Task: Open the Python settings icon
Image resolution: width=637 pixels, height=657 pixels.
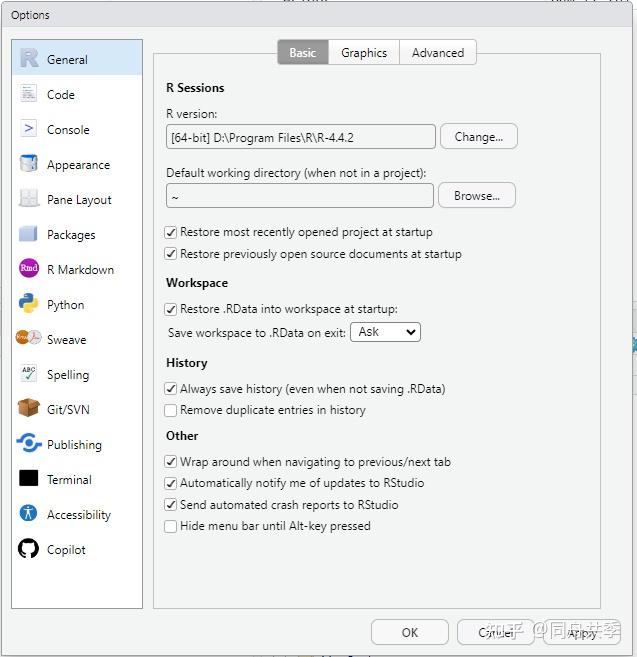Action: pos(28,303)
